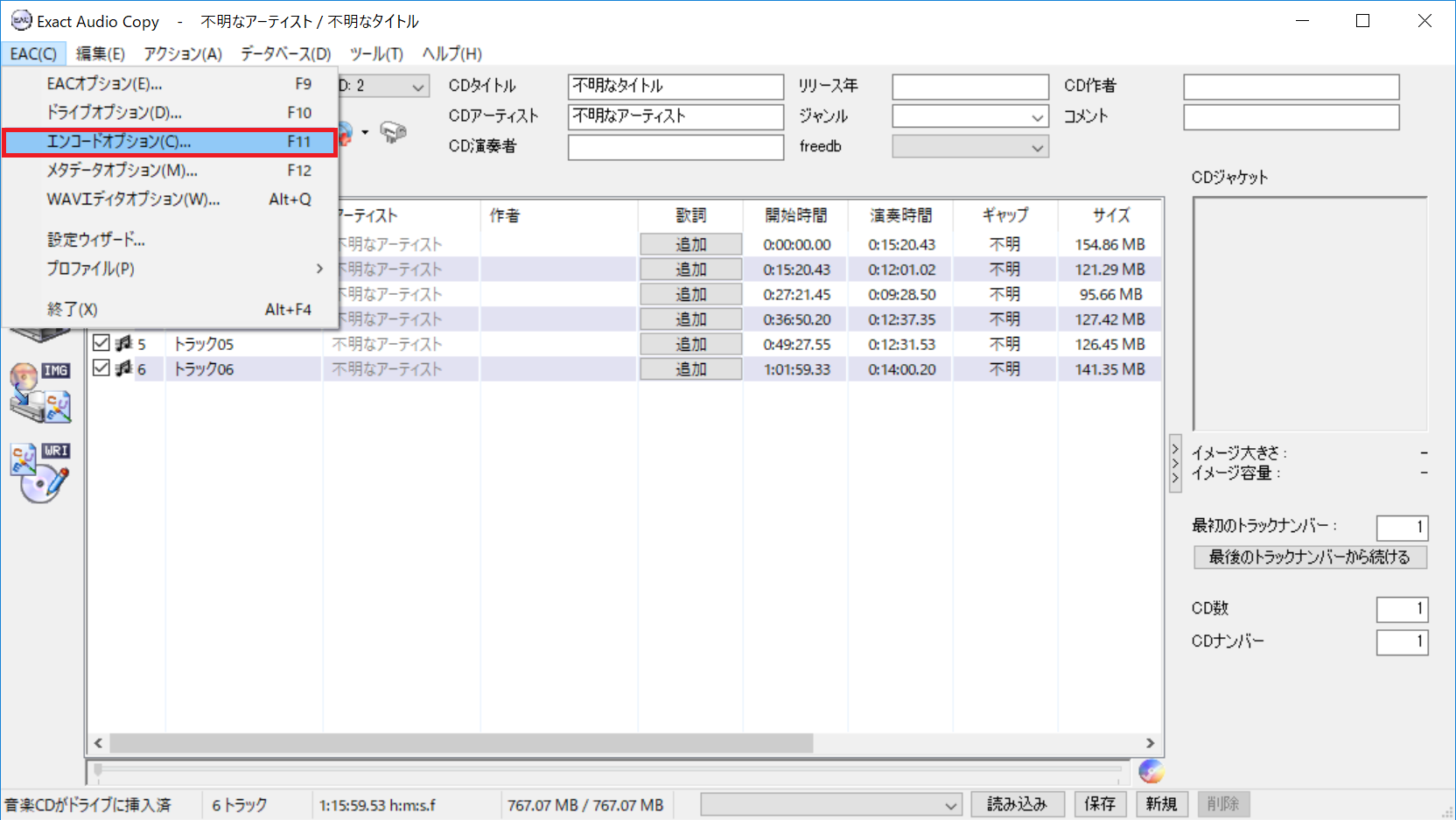This screenshot has height=820, width=1456.
Task: Click the music note icon of track 6
Action: point(123,368)
